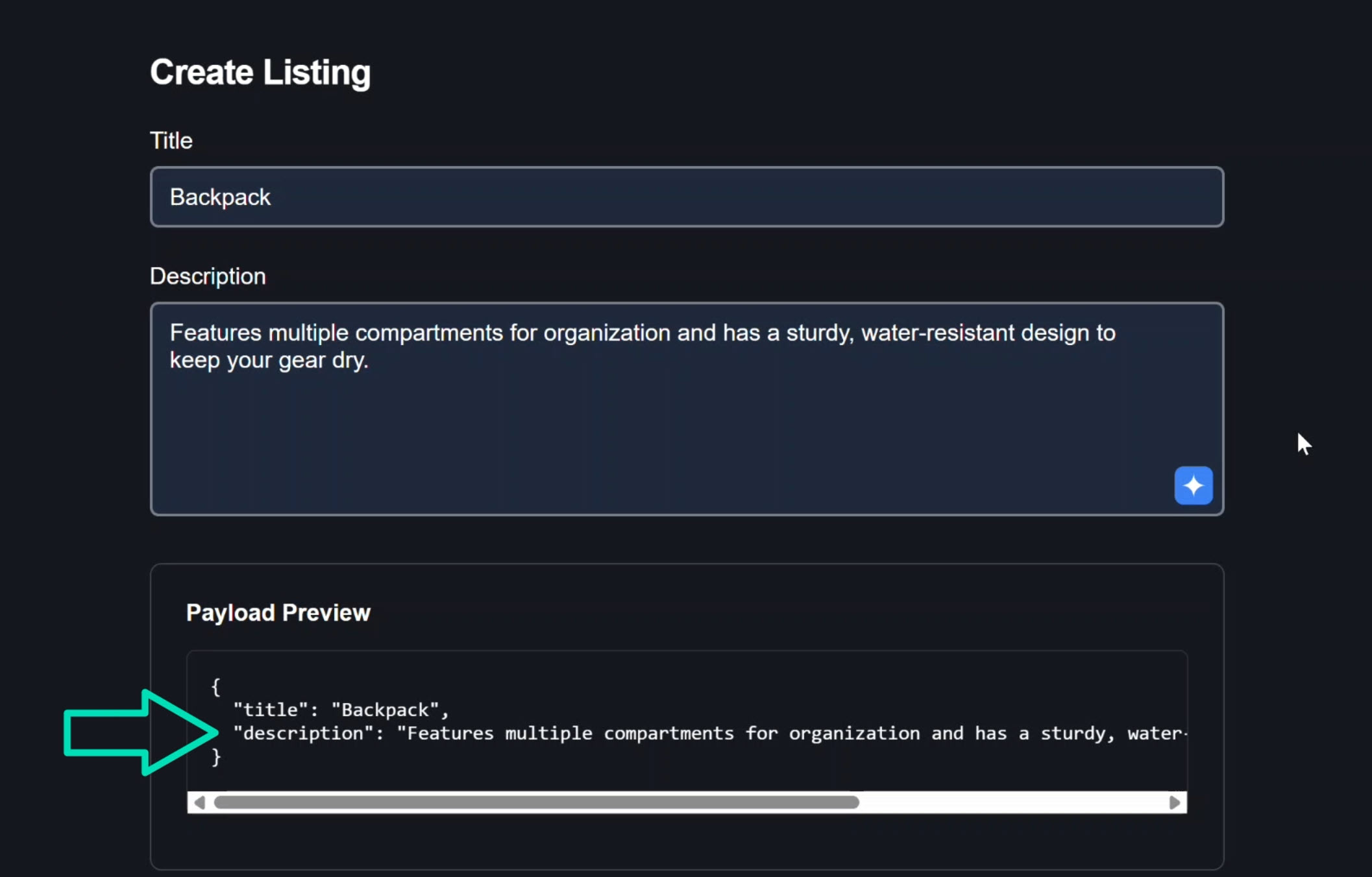Click the left arrow on the payload scrollbar
The width and height of the screenshot is (1372, 877).
click(200, 802)
